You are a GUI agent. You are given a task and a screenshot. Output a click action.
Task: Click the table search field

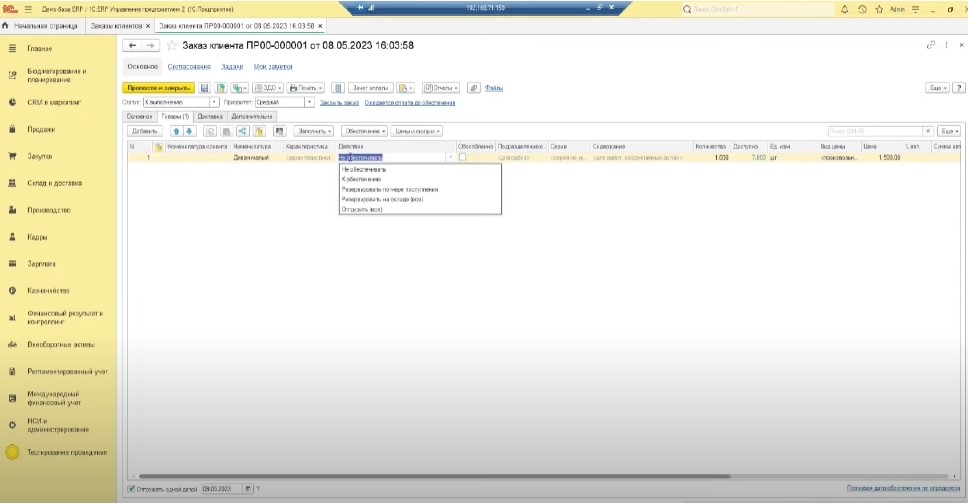point(875,131)
